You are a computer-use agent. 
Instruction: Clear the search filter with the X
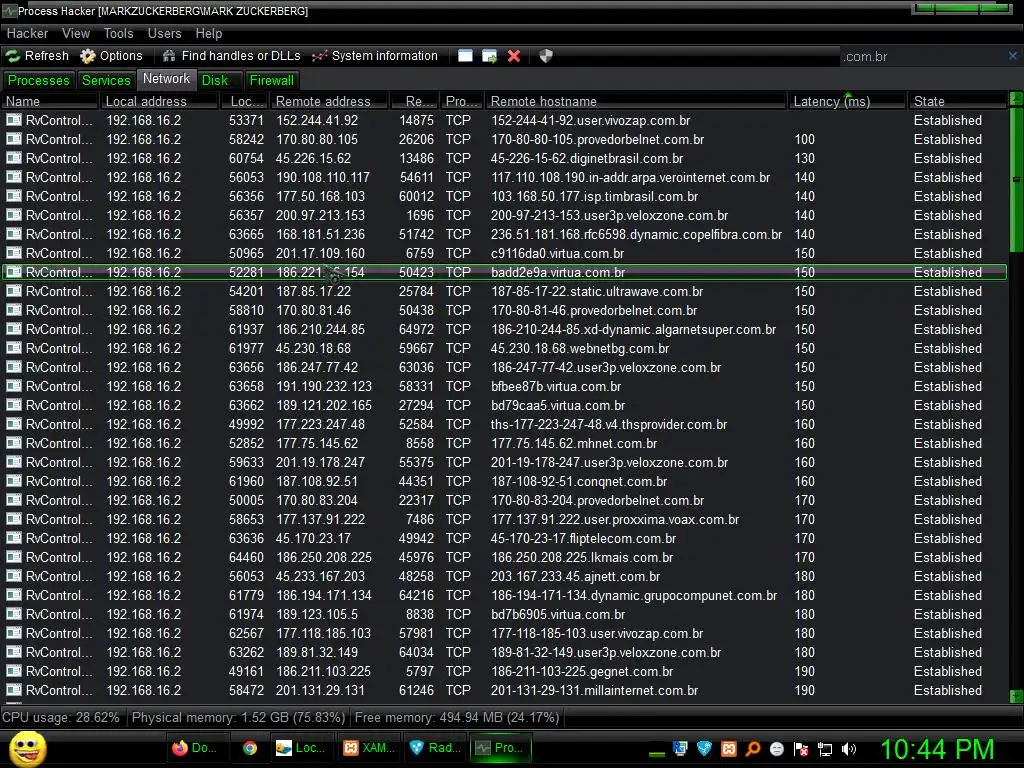click(x=1013, y=56)
